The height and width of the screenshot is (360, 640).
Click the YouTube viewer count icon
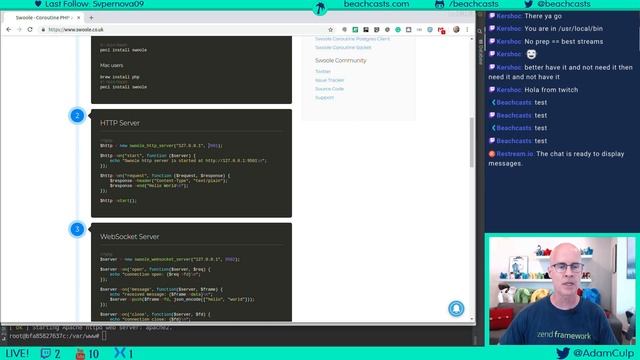click(80, 353)
